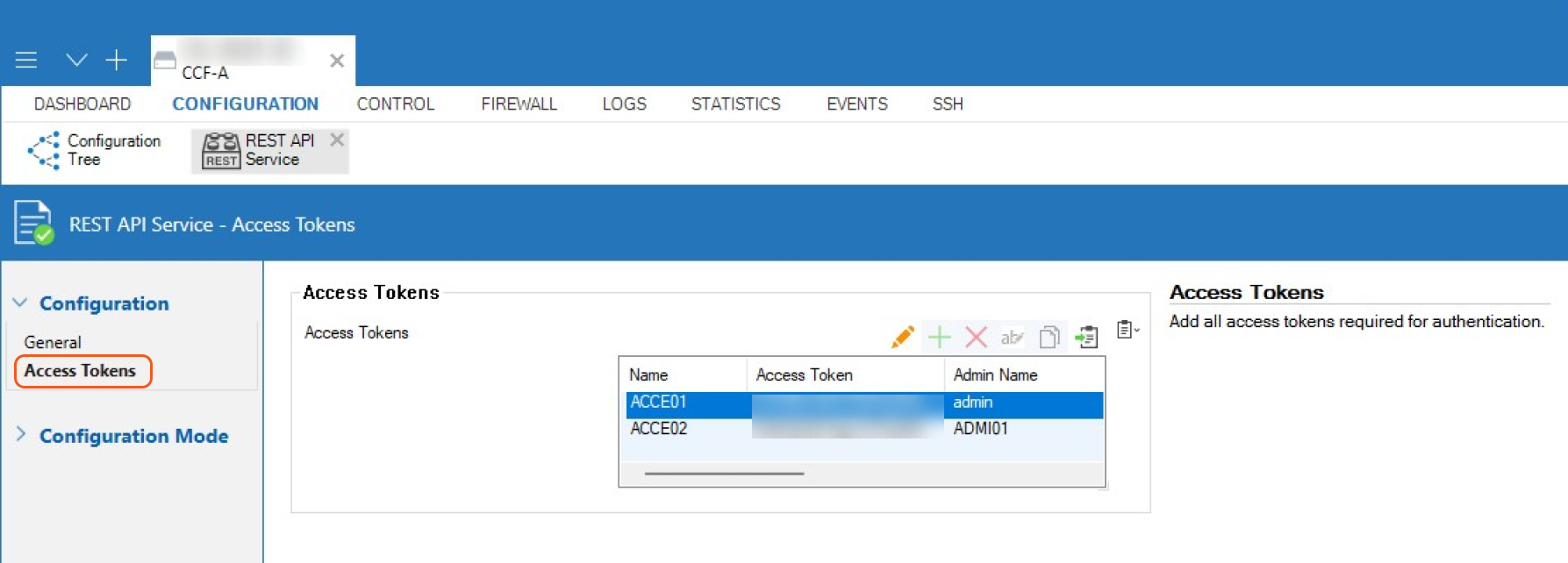Viewport: 1568px width, 563px height.
Task: Select General in the left sidebar
Action: tap(53, 342)
